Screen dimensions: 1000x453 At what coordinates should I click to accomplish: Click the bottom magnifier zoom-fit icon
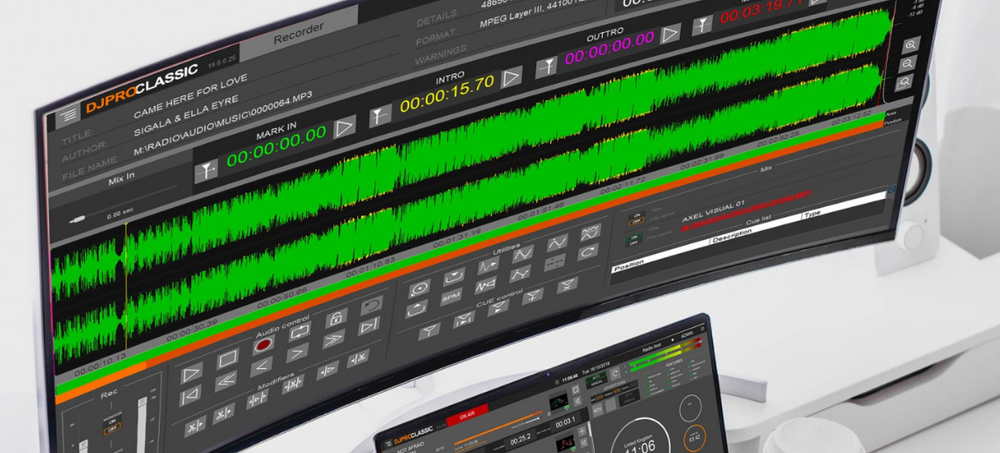pos(904,82)
